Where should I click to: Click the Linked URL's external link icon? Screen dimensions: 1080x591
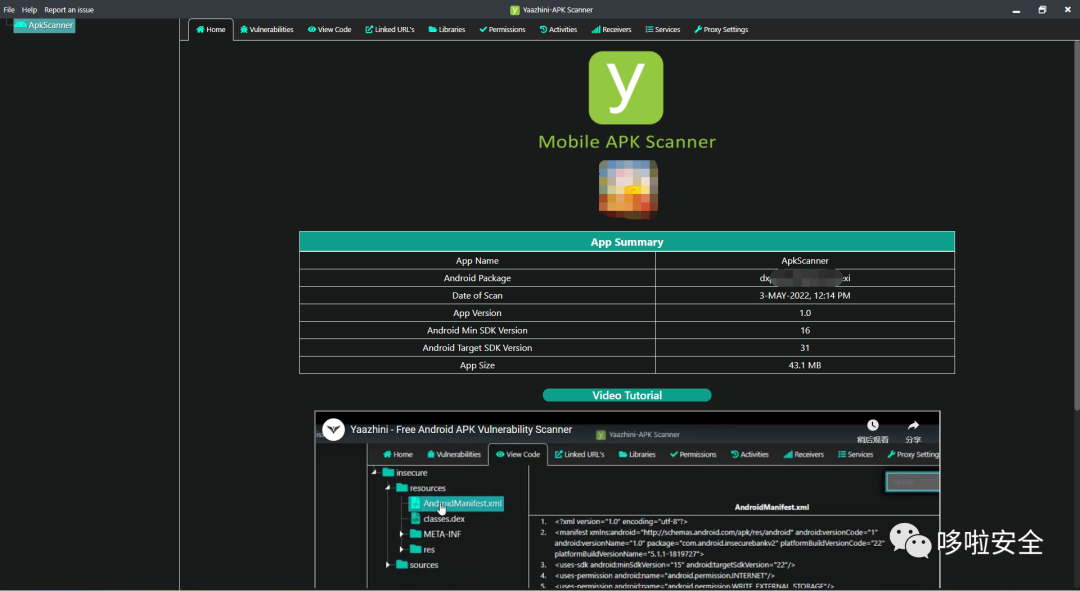point(369,30)
